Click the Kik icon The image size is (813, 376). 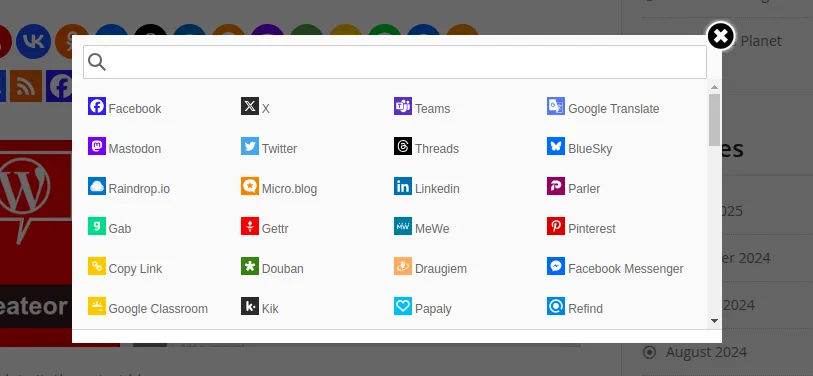250,305
